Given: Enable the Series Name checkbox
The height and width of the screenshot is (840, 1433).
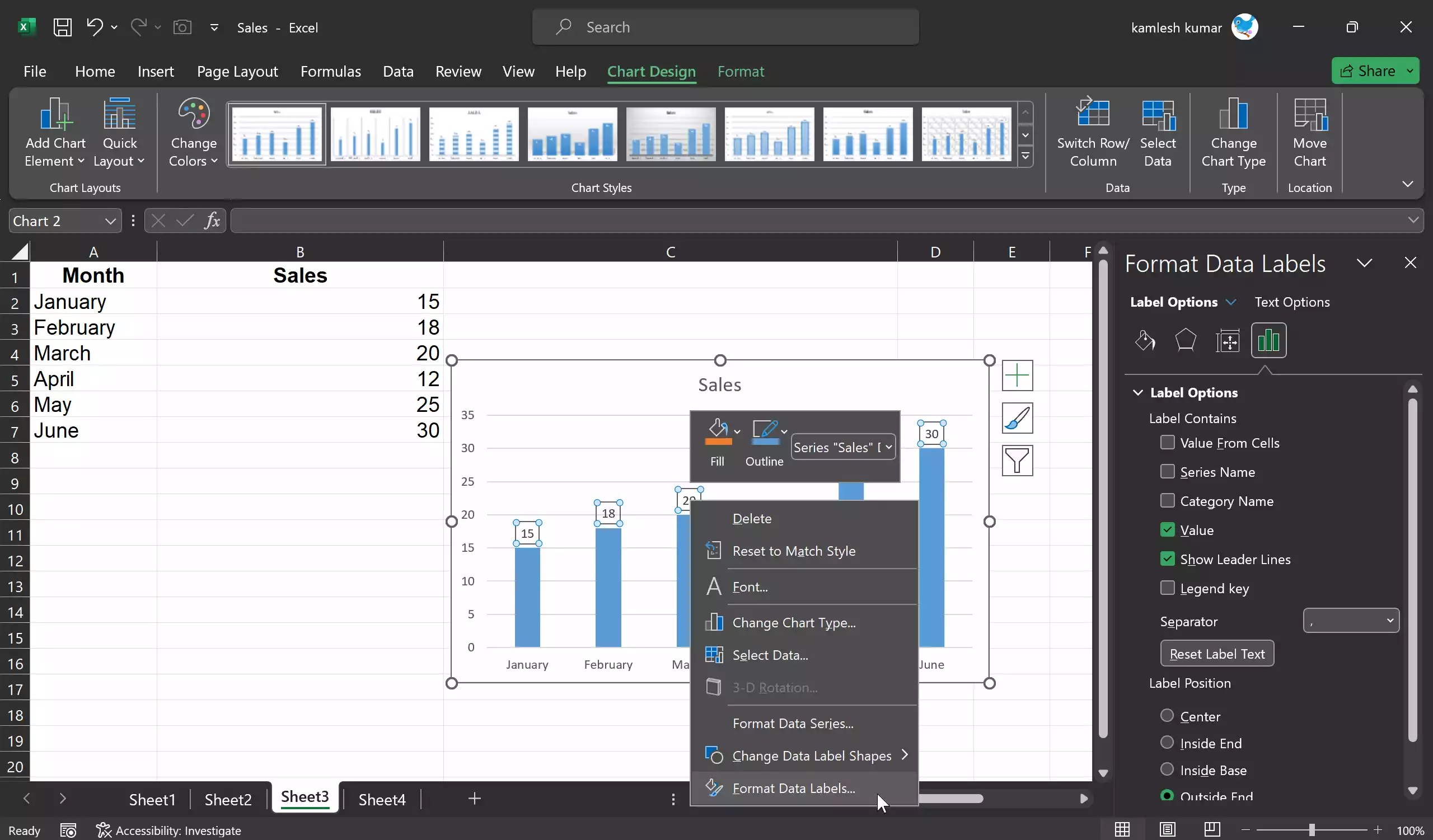Looking at the screenshot, I should coord(1168,471).
